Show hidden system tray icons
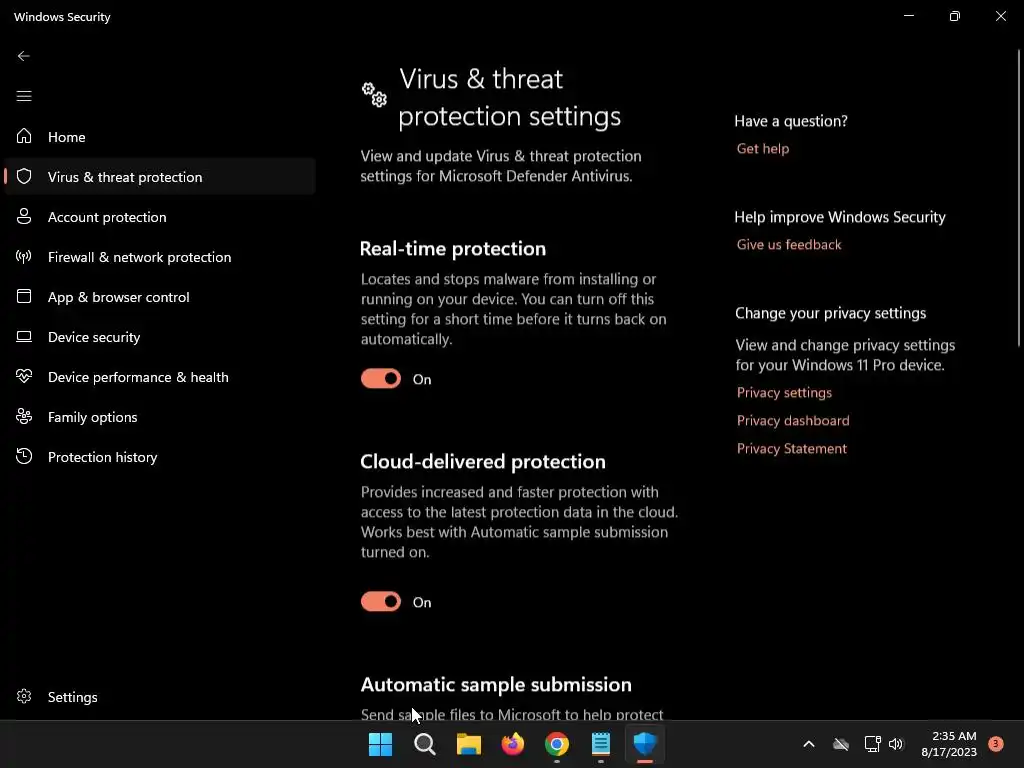Viewport: 1024px width, 768px height. click(808, 744)
